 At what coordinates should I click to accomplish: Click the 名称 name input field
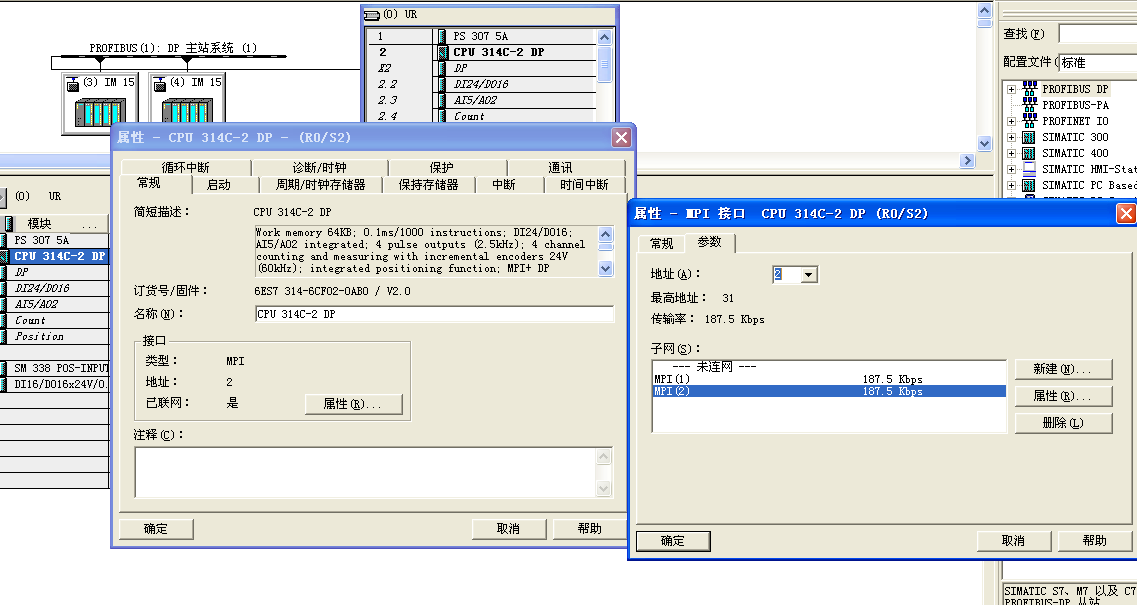(x=434, y=314)
